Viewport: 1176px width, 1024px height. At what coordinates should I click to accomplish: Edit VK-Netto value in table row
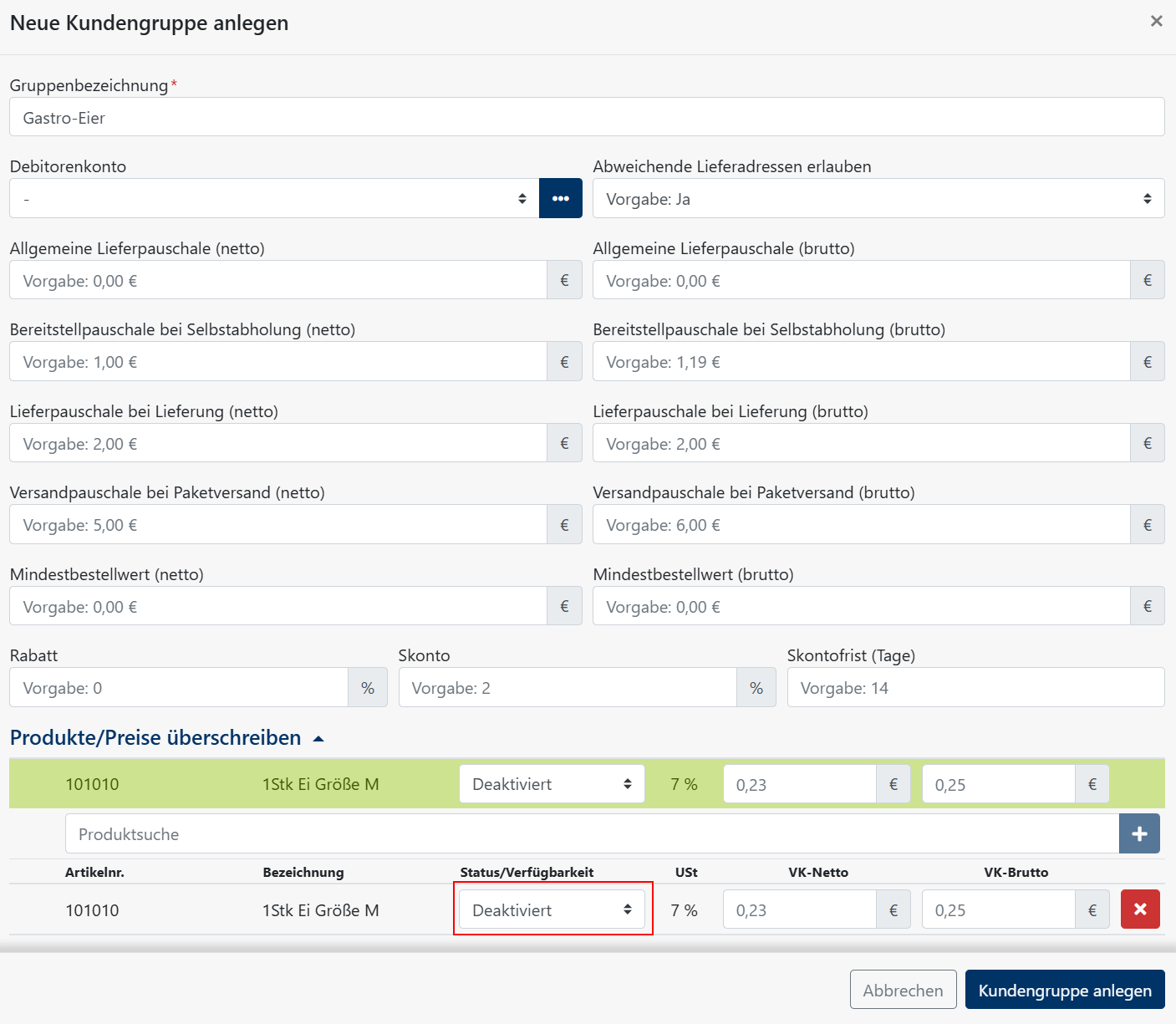pos(800,909)
